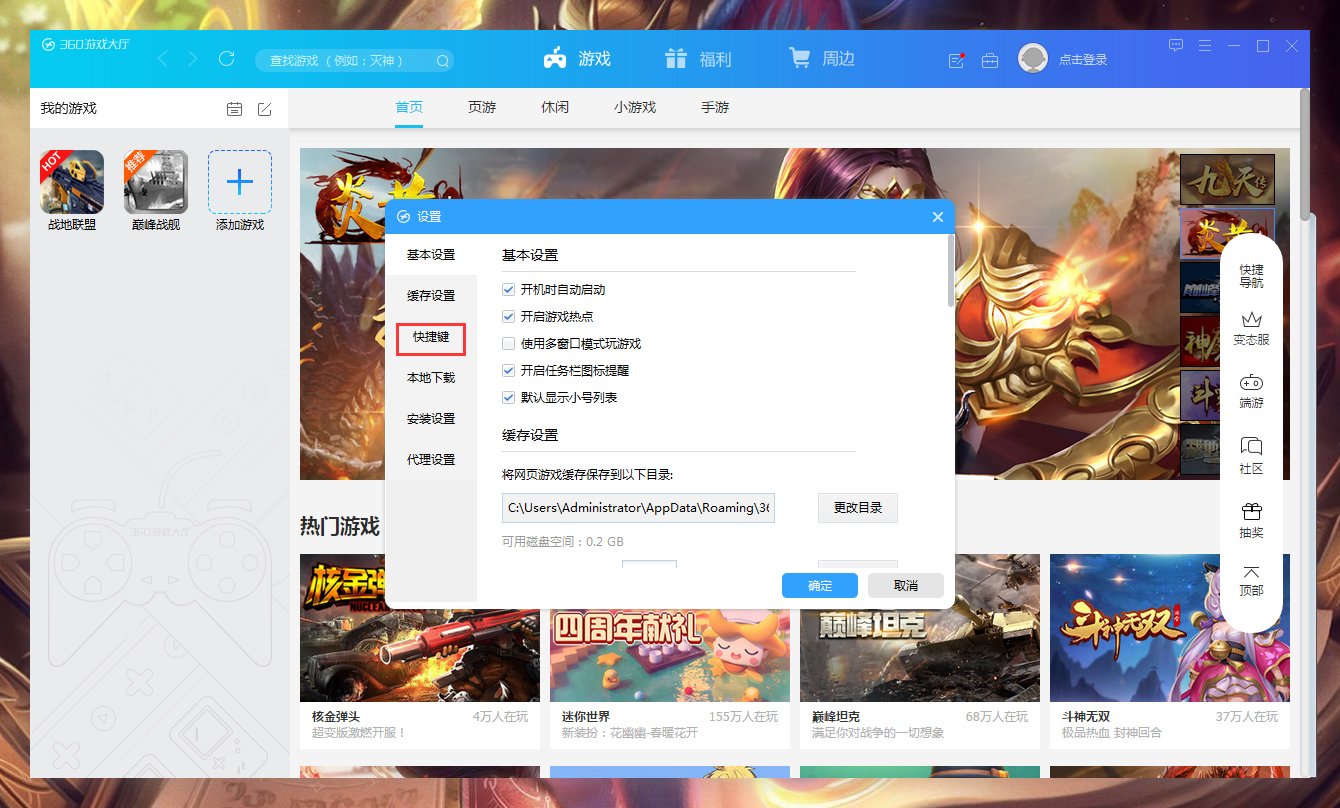Click the 顶部 back-to-top icon
Image resolution: width=1340 pixels, height=808 pixels.
point(1251,572)
